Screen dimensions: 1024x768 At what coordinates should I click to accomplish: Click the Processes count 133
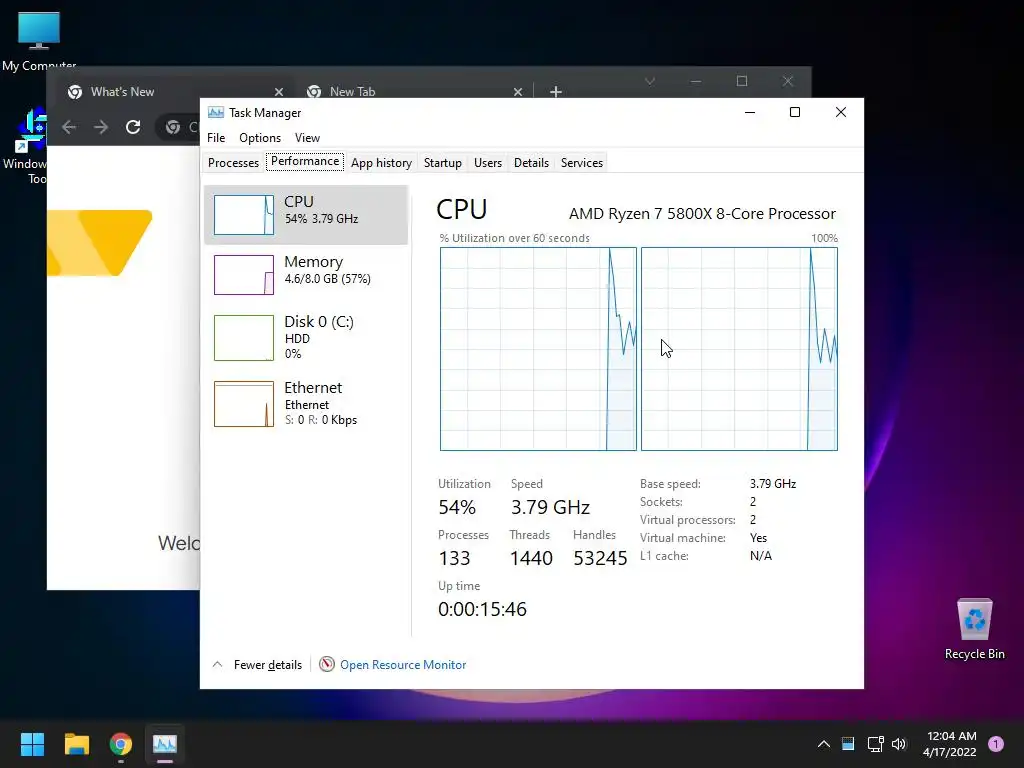tap(454, 558)
